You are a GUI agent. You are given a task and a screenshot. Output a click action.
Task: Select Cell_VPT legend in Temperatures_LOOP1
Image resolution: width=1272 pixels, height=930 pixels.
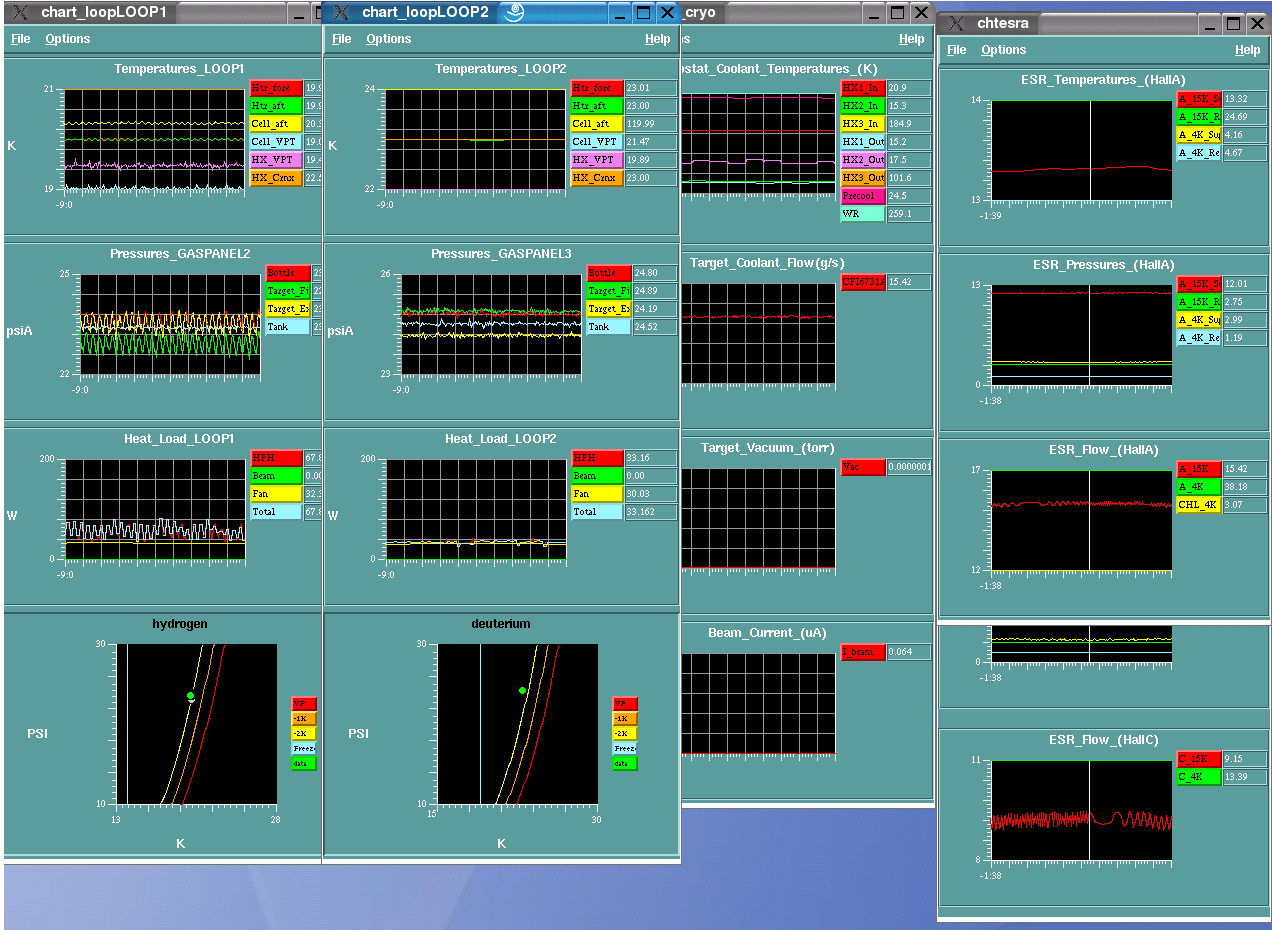275,142
